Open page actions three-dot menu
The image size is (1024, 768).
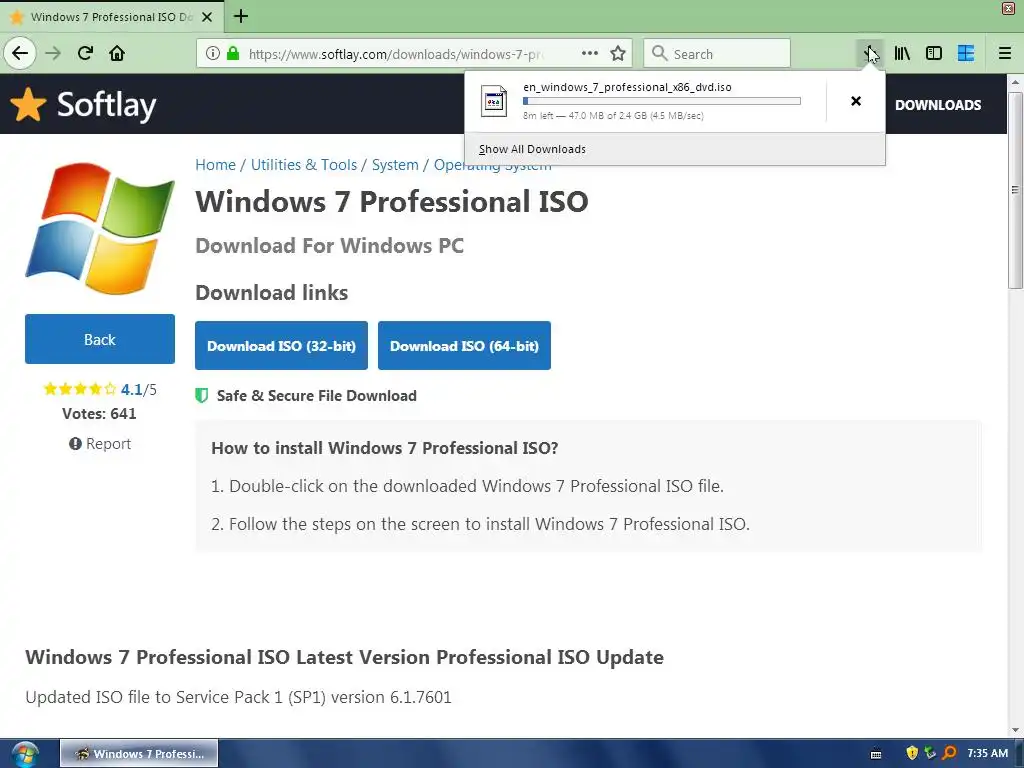click(x=590, y=53)
